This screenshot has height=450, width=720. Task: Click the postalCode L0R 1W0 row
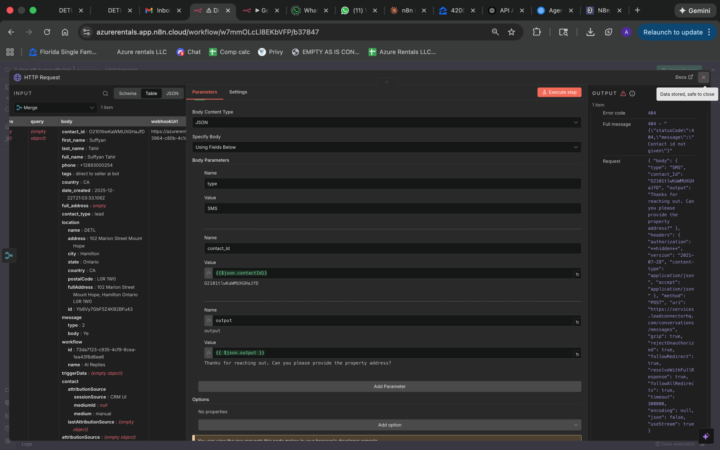[92, 279]
